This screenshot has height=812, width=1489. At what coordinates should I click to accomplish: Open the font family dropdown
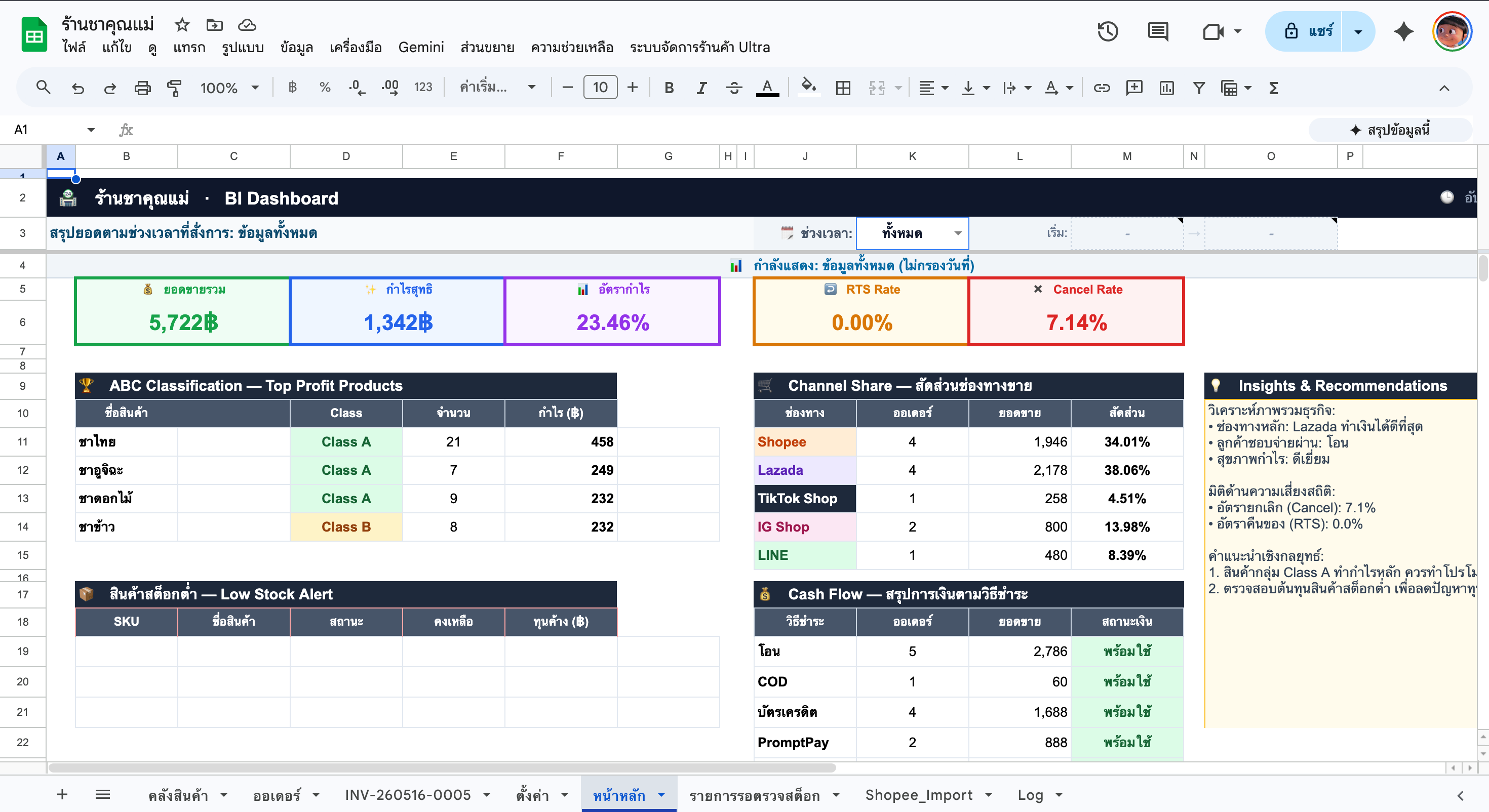497,88
